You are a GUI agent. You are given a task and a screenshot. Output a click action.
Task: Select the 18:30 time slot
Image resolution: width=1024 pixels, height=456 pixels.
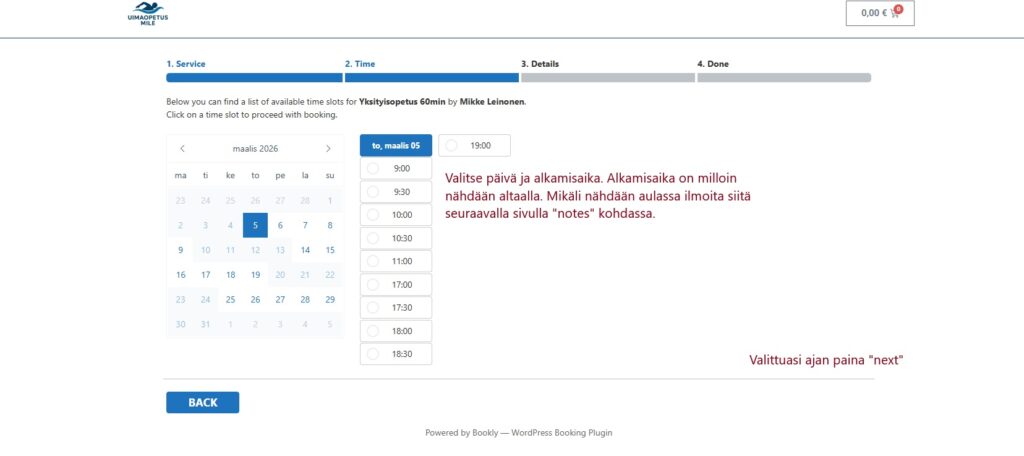coord(396,353)
